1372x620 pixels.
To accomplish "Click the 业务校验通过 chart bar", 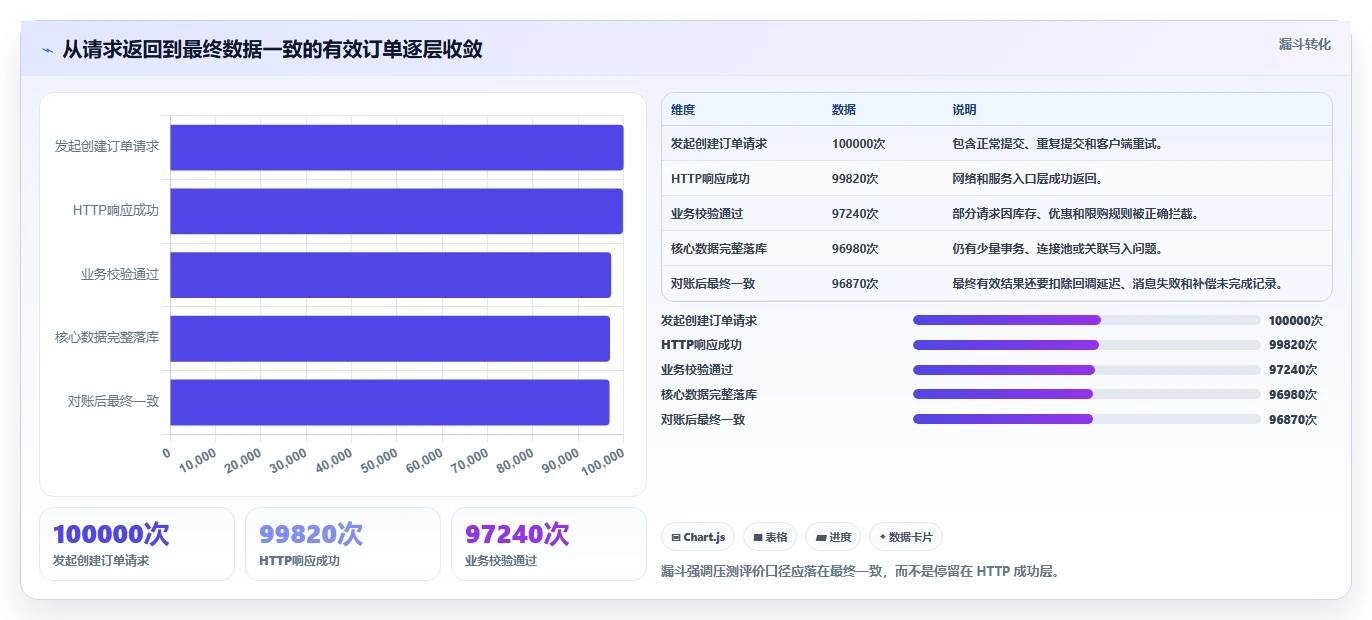I will [390, 275].
